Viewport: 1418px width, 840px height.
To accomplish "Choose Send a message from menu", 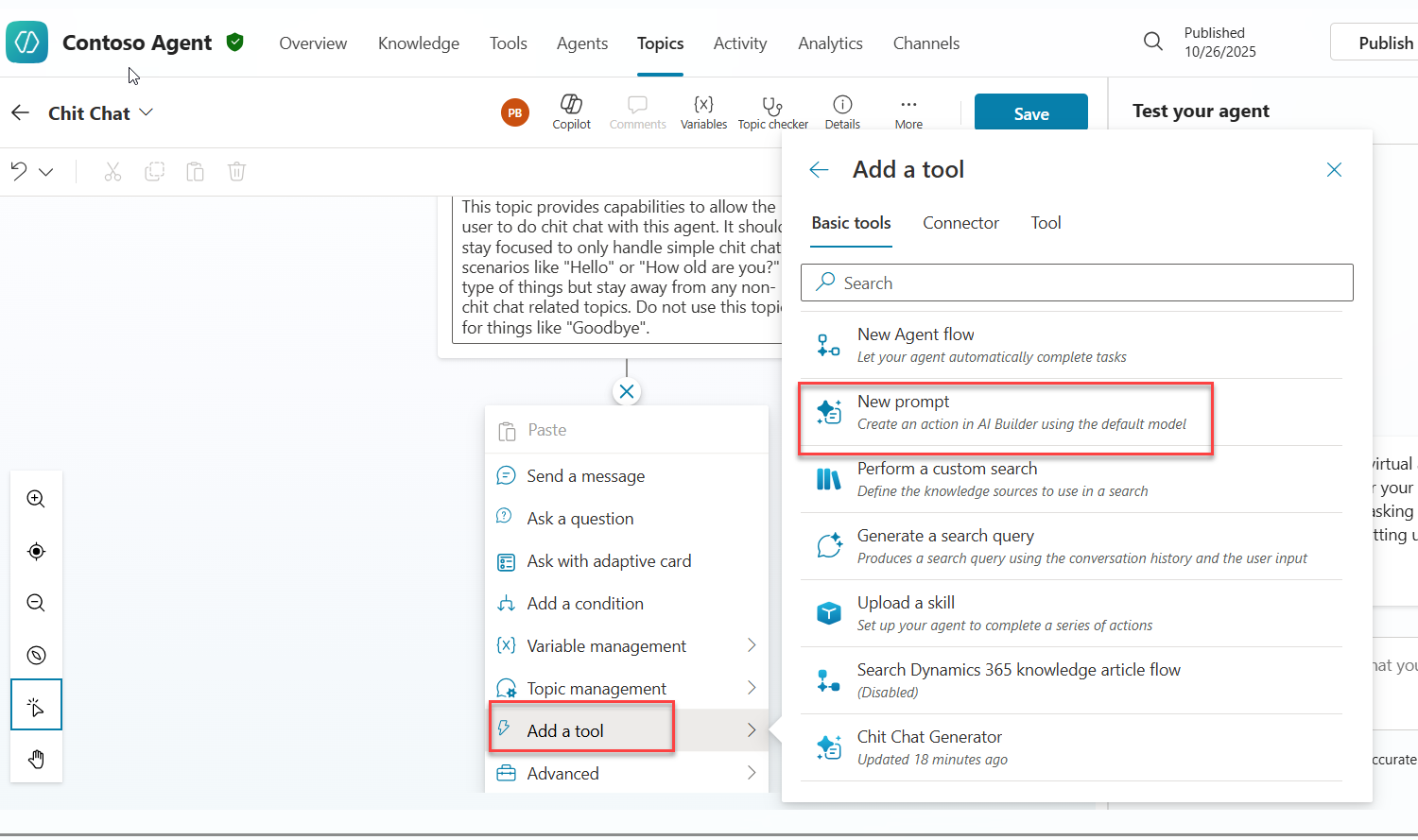I will click(585, 476).
